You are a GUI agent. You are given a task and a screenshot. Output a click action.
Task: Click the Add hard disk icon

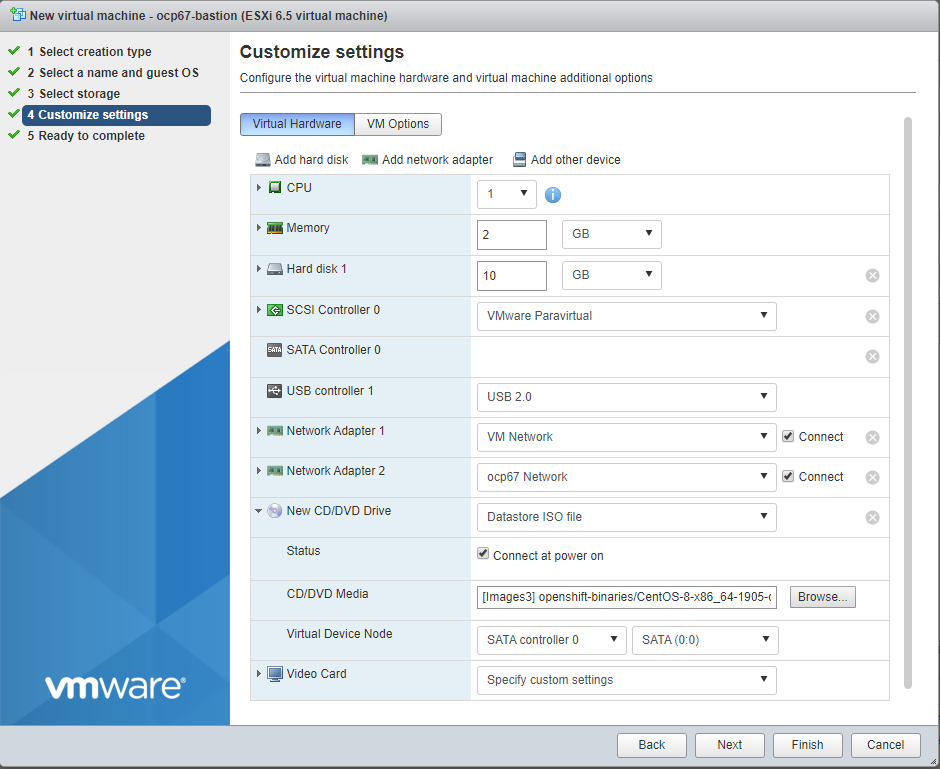[x=263, y=160]
